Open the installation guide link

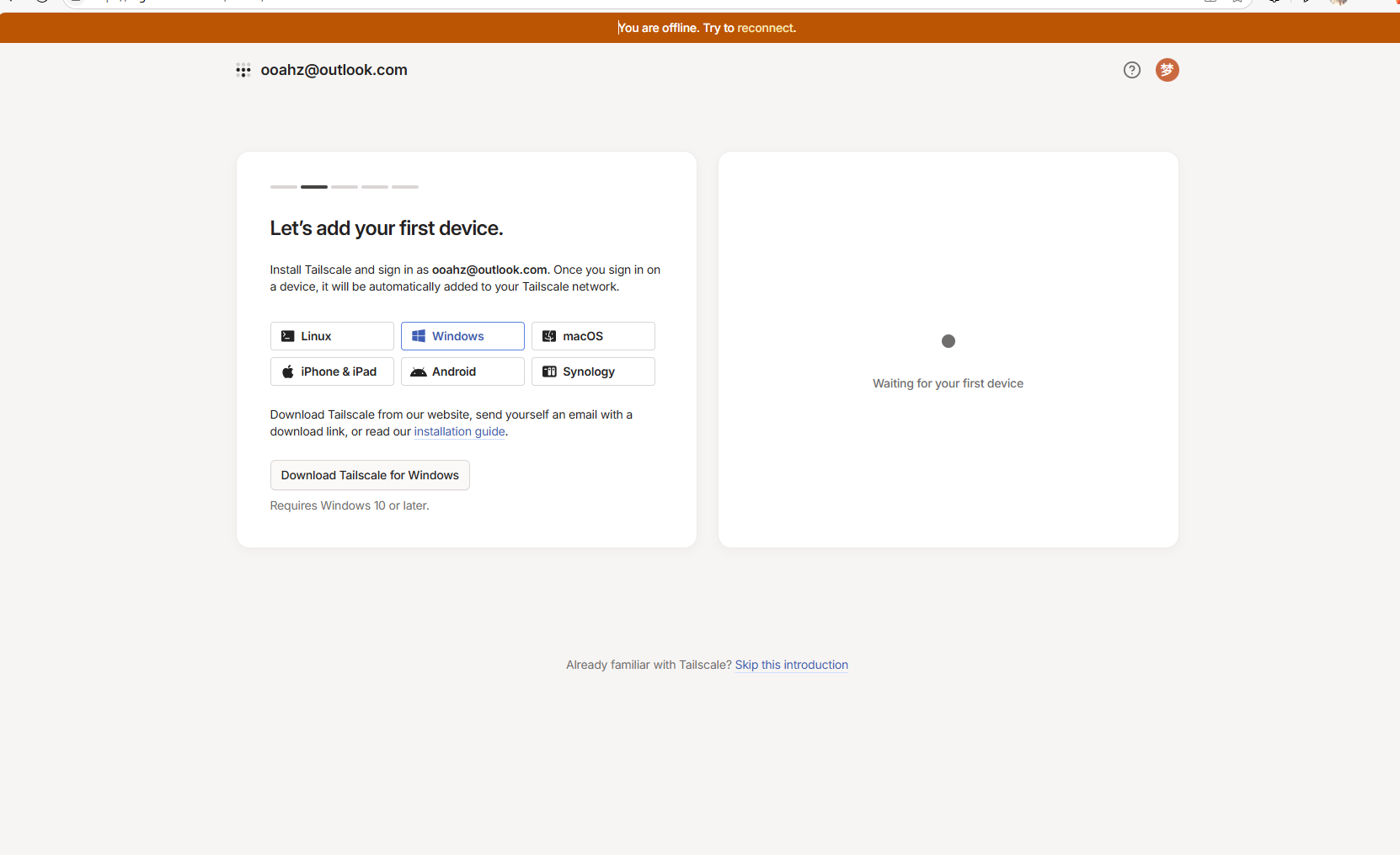459,431
